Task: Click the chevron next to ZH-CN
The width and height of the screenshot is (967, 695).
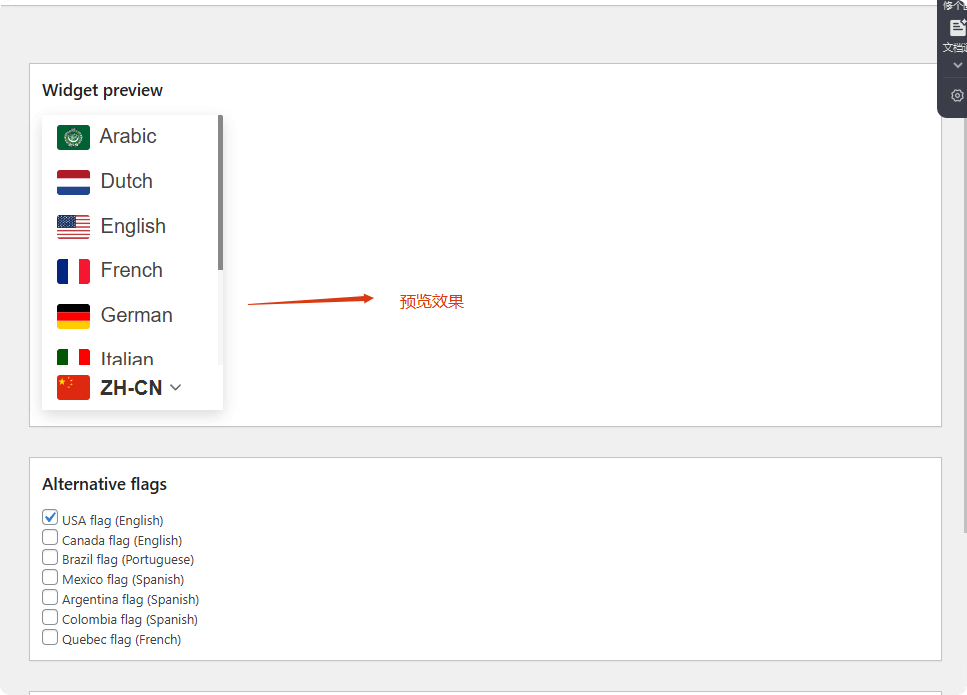Action: click(x=176, y=388)
